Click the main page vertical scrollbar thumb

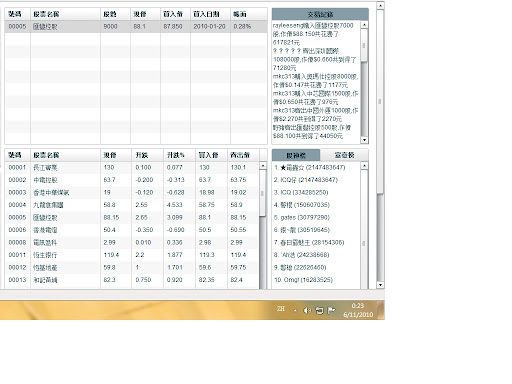point(380,101)
